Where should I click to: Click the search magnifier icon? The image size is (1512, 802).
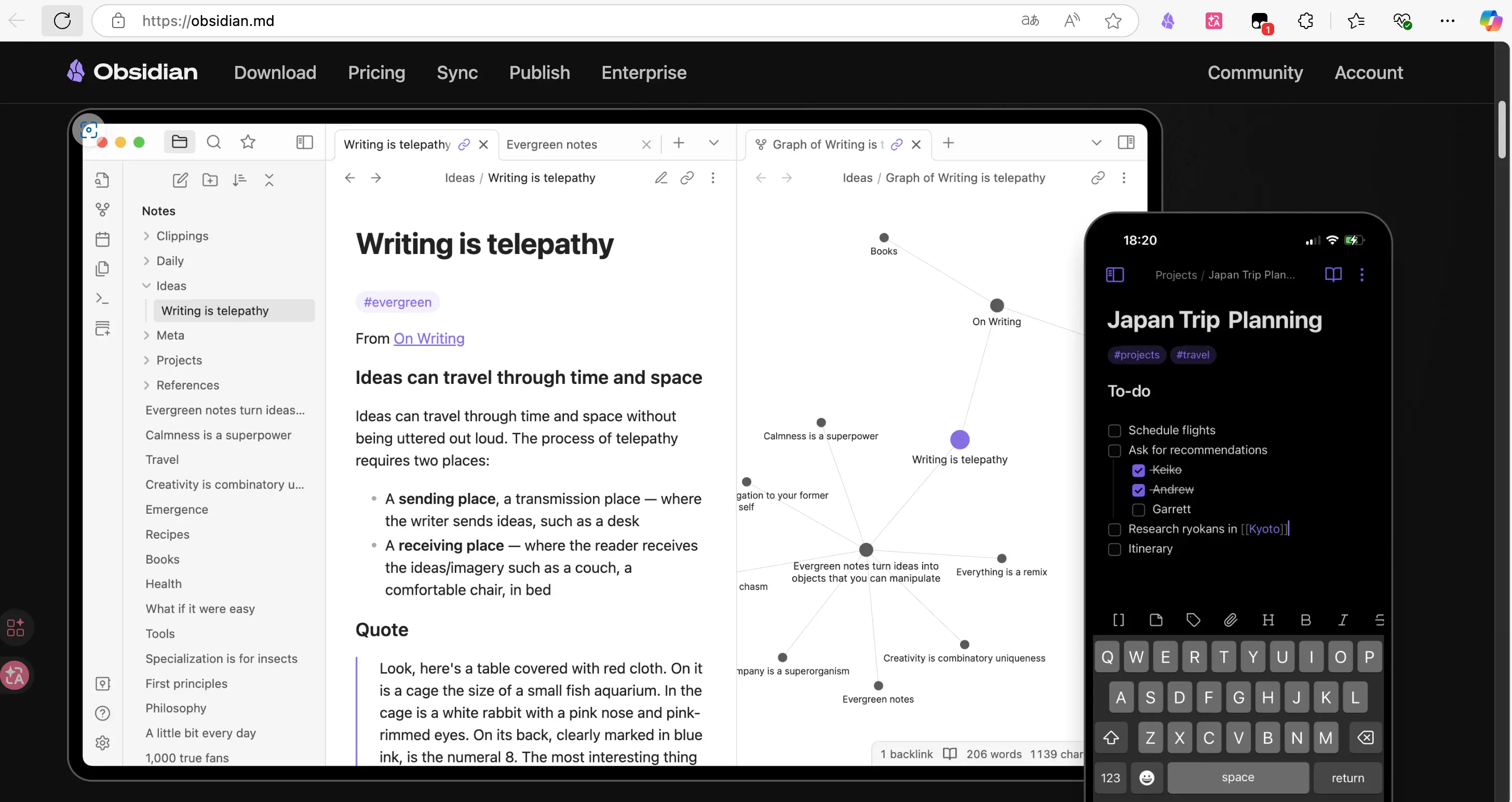click(213, 142)
